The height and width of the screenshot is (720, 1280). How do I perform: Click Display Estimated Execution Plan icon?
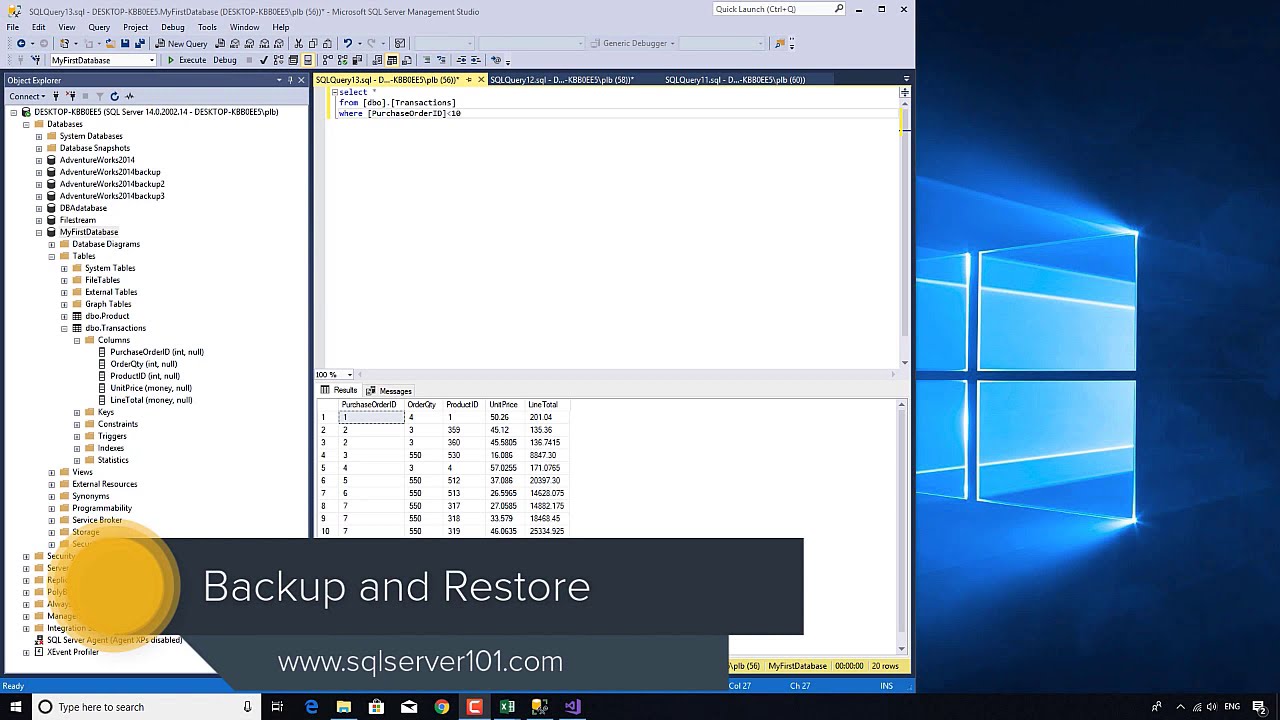click(x=278, y=60)
